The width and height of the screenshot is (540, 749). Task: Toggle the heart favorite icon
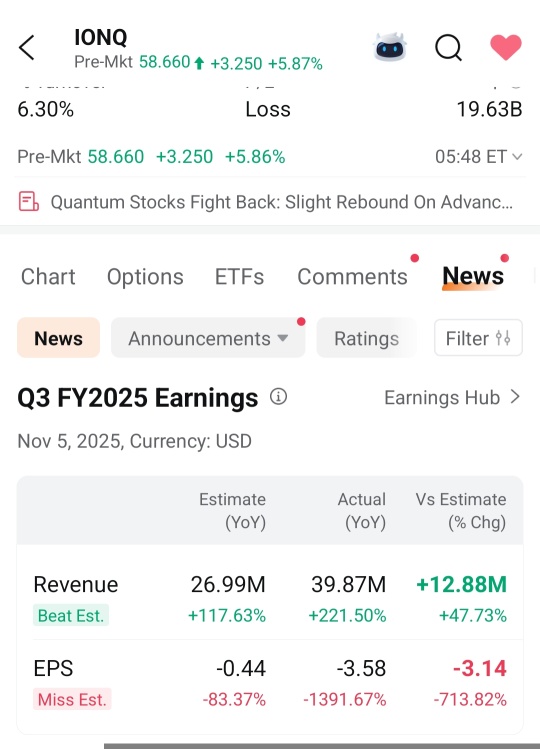(x=506, y=47)
